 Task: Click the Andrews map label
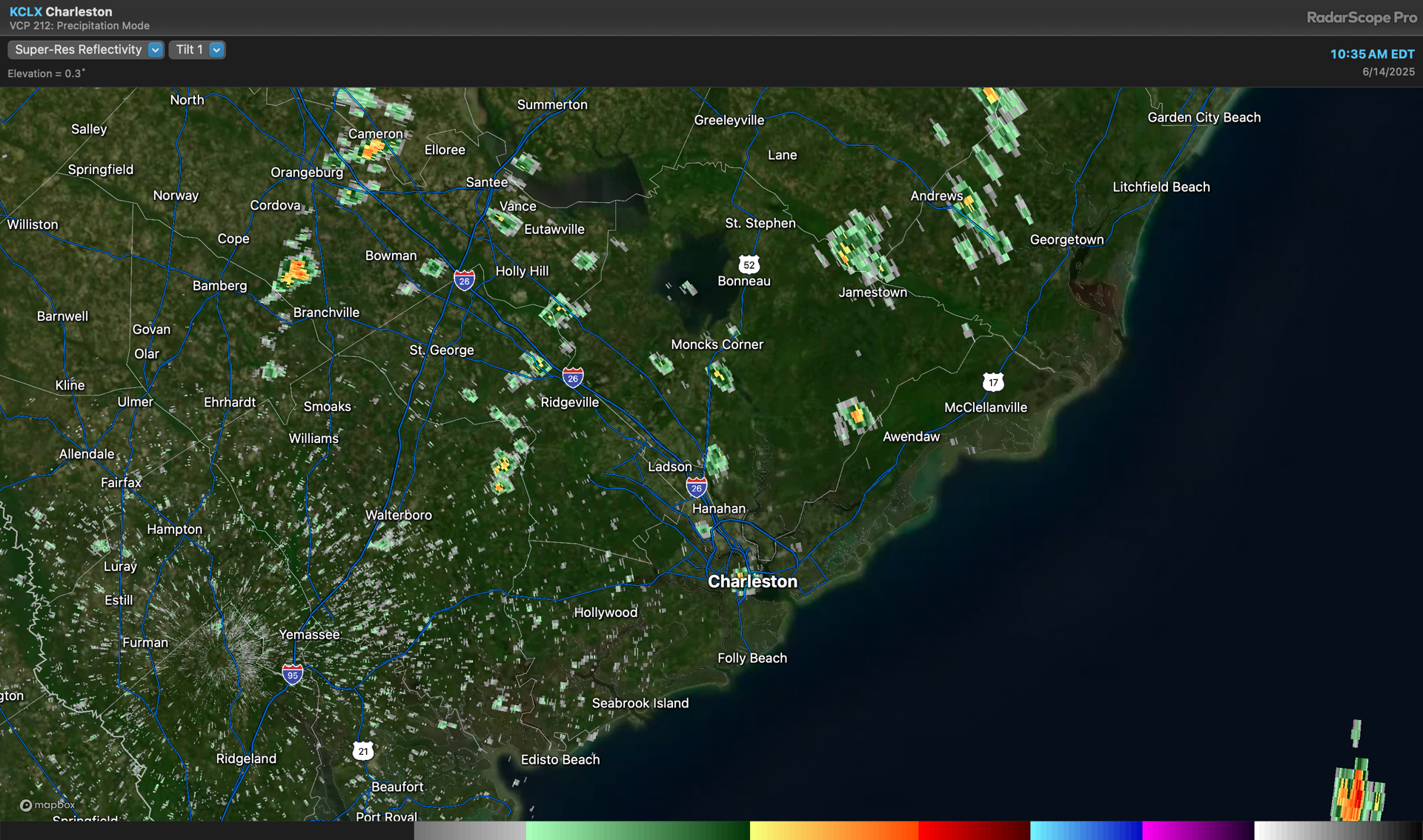click(936, 196)
